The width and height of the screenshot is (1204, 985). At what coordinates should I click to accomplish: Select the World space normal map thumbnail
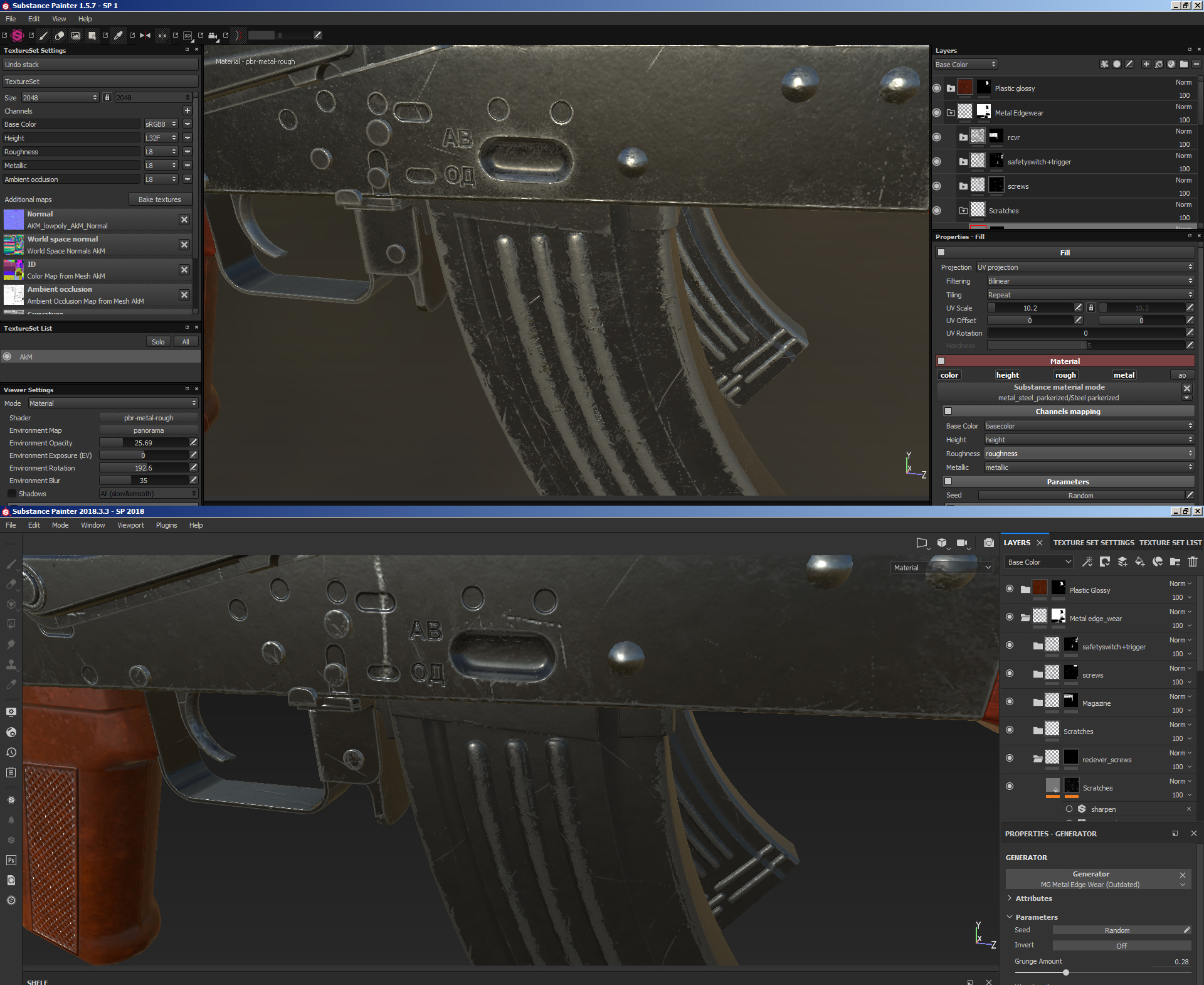(x=14, y=245)
